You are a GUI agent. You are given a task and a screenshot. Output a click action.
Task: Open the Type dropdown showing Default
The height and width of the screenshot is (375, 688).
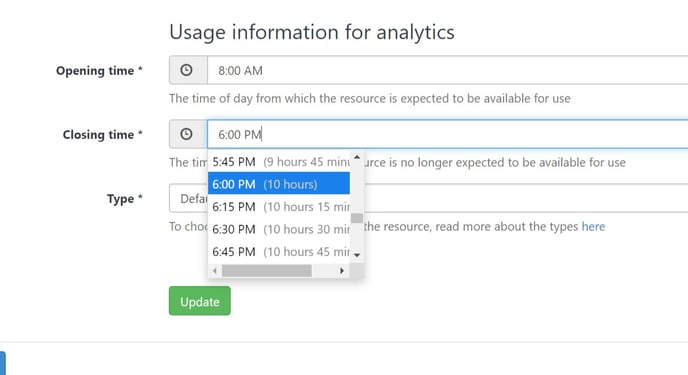coord(429,198)
